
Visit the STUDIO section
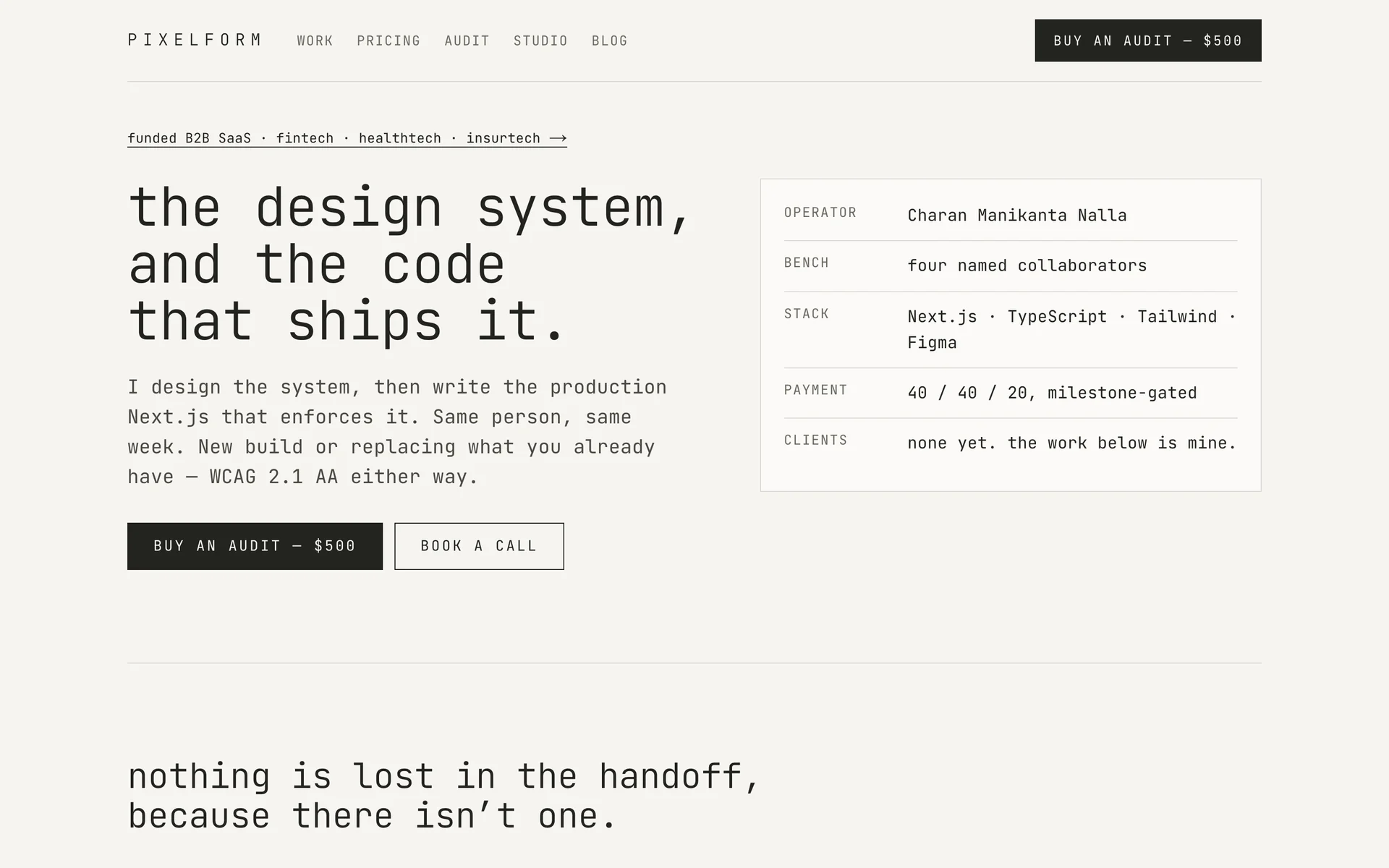point(540,41)
